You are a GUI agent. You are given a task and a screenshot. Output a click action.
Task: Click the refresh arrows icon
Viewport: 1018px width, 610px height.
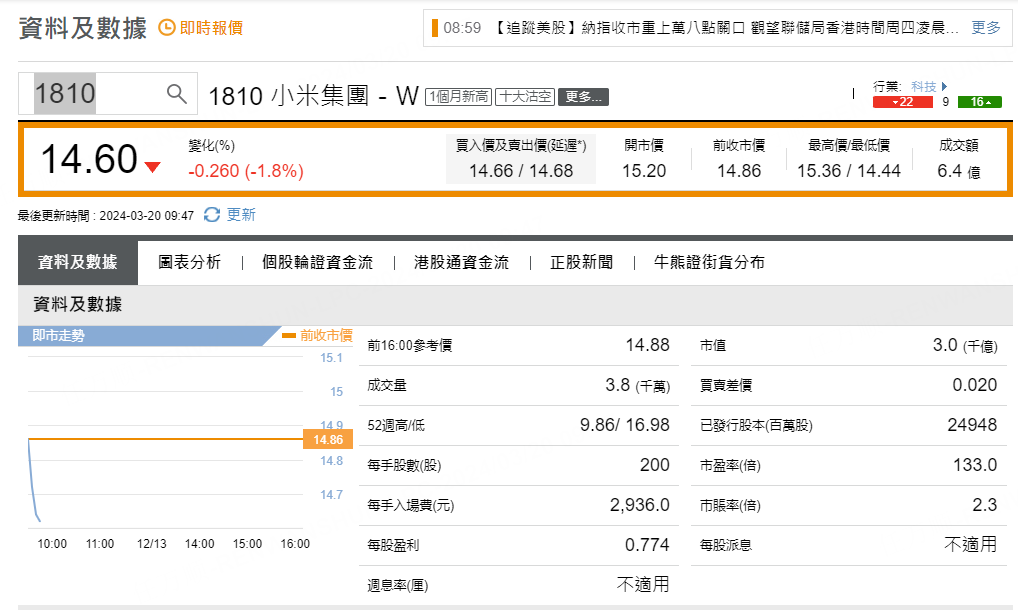pos(212,215)
